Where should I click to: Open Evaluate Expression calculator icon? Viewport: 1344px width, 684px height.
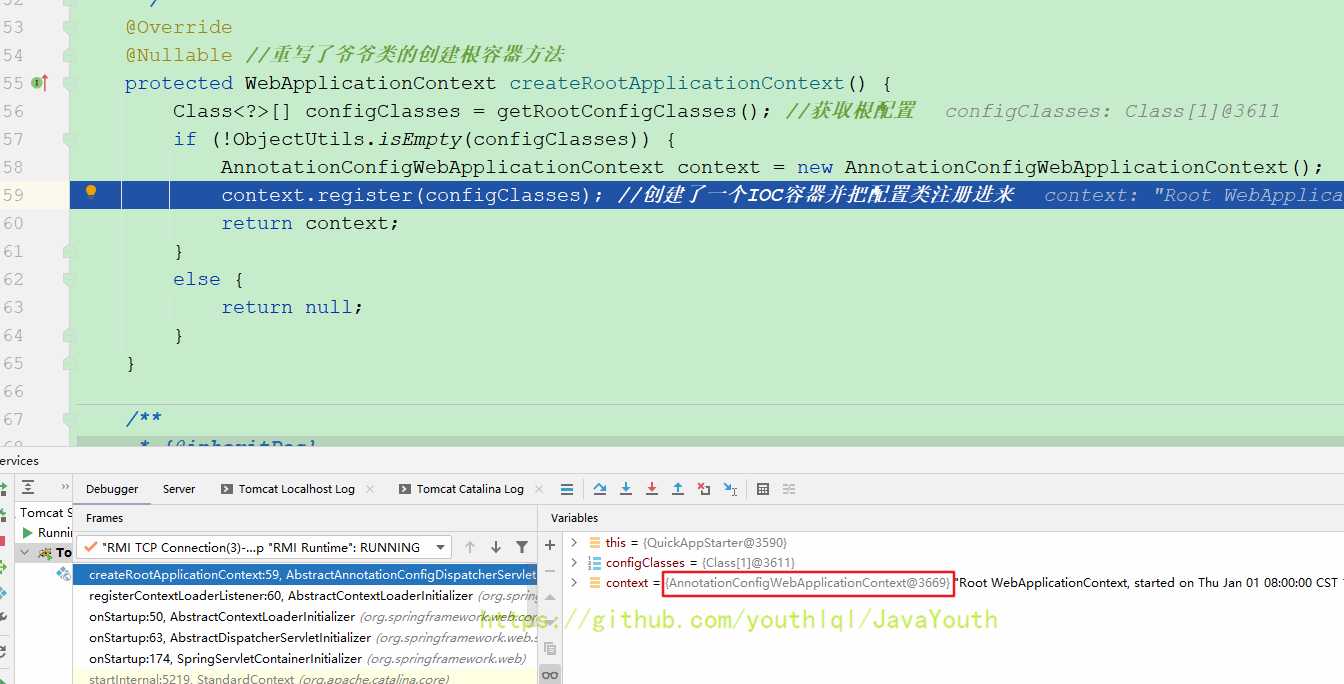pyautogui.click(x=763, y=489)
